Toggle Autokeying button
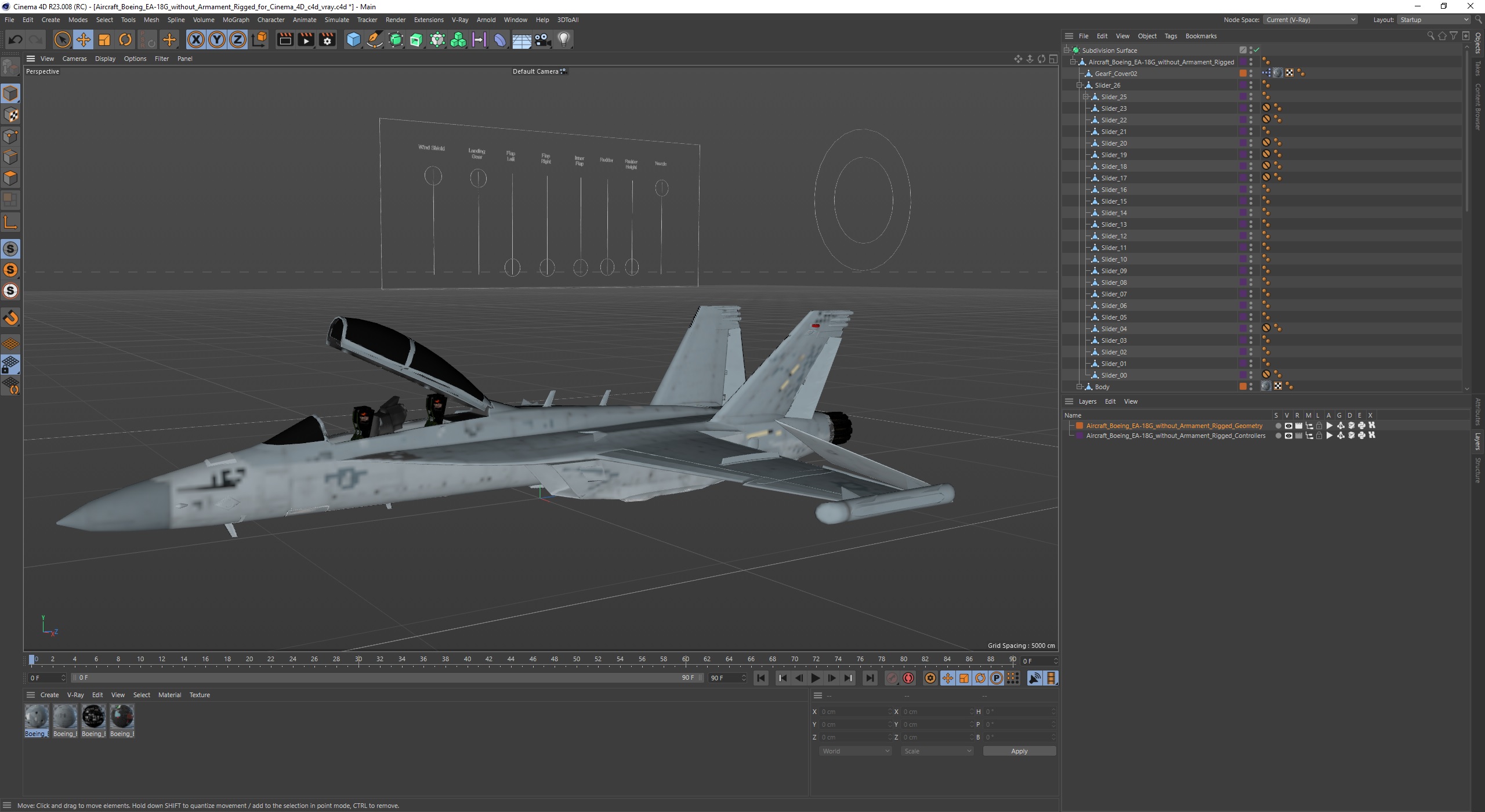 tap(908, 678)
